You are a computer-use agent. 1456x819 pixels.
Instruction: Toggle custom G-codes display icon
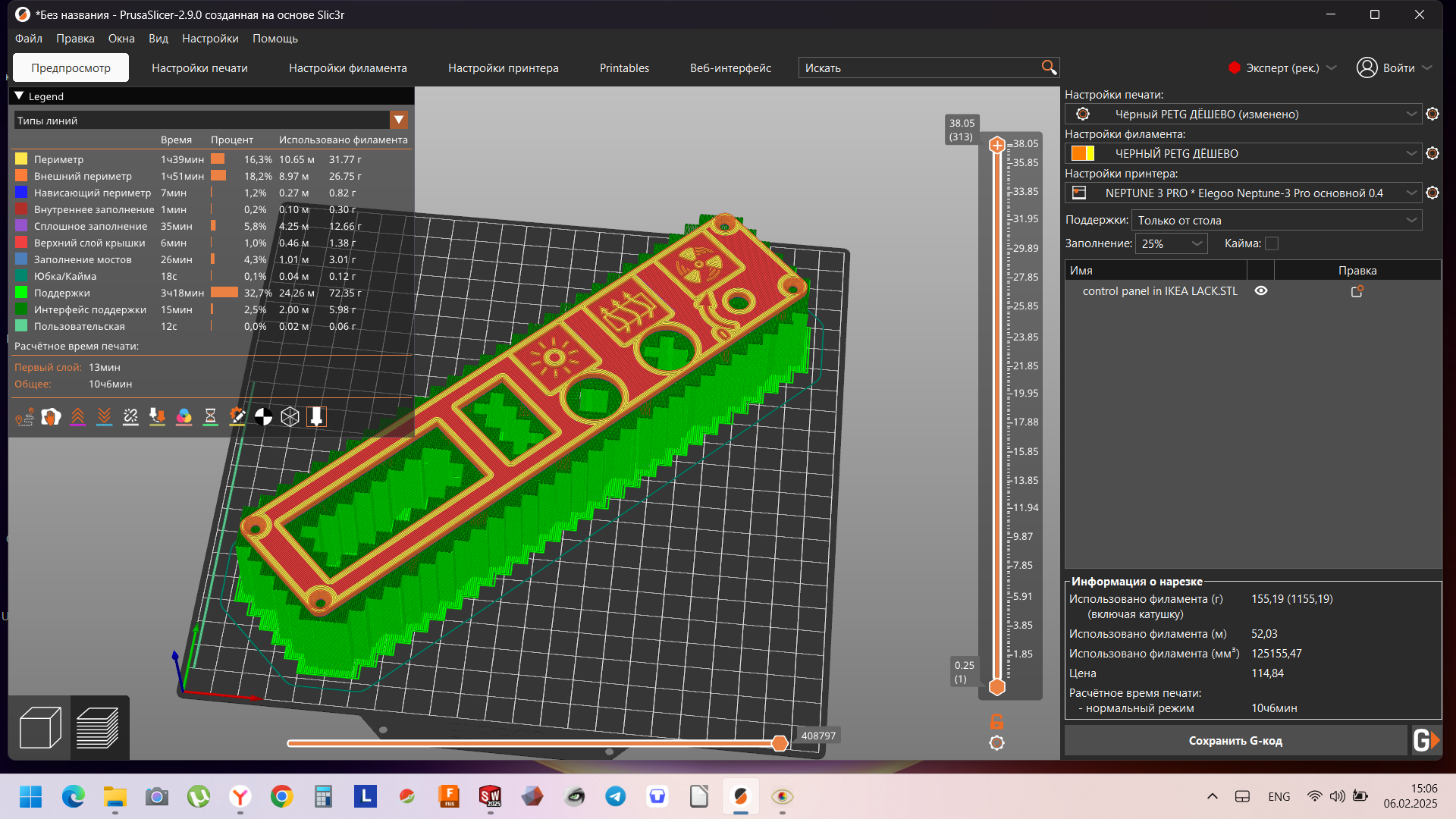click(x=237, y=416)
